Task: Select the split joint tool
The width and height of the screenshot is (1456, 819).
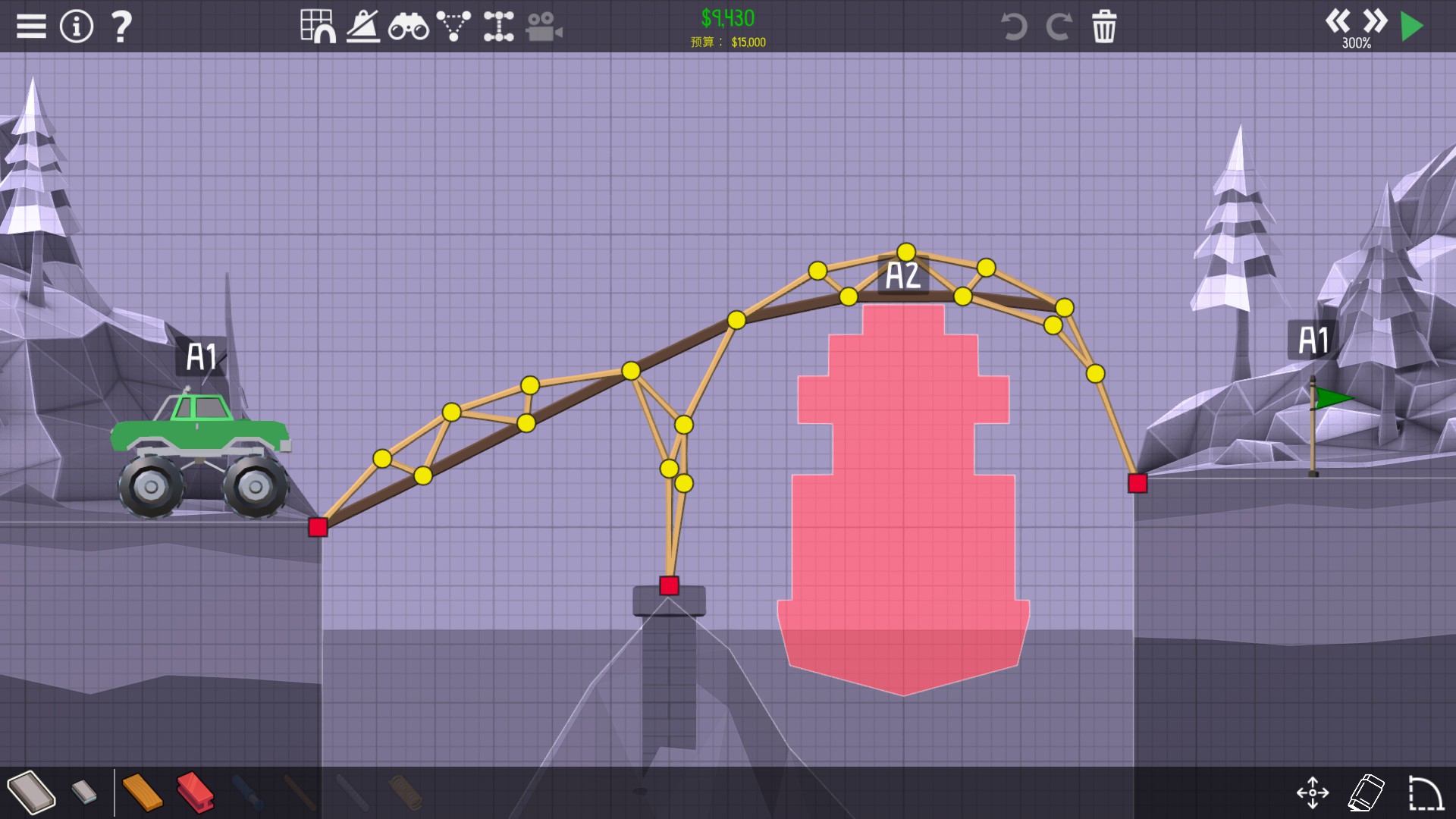Action: pyautogui.click(x=498, y=27)
